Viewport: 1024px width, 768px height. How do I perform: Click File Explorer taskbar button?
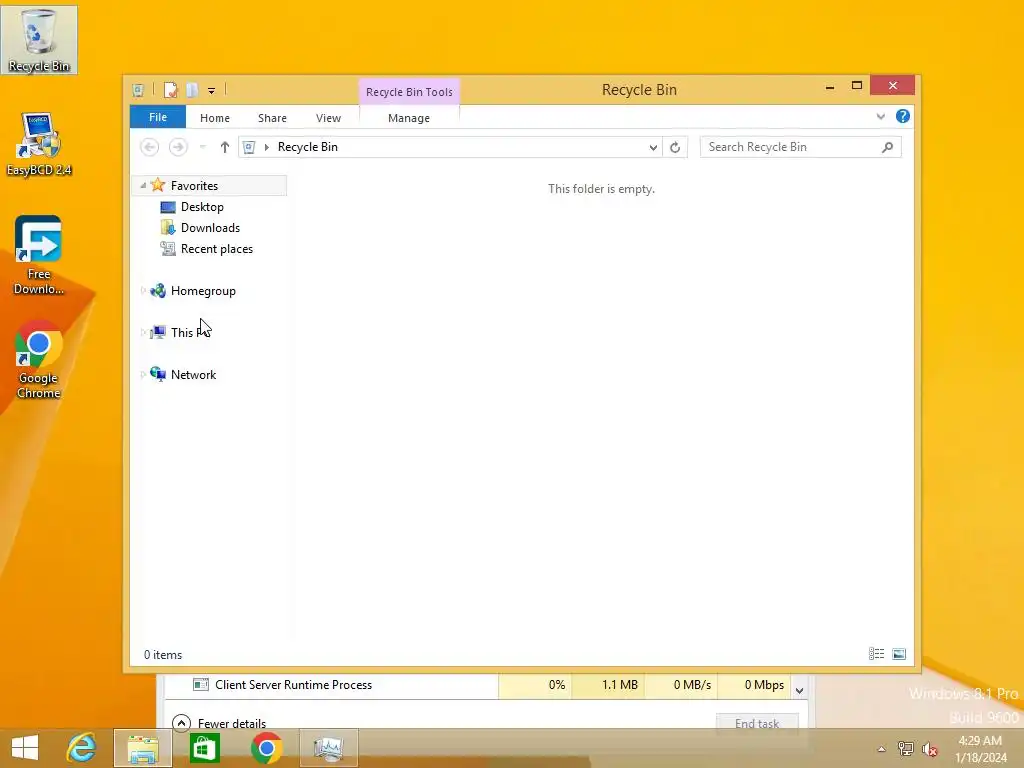click(x=142, y=748)
